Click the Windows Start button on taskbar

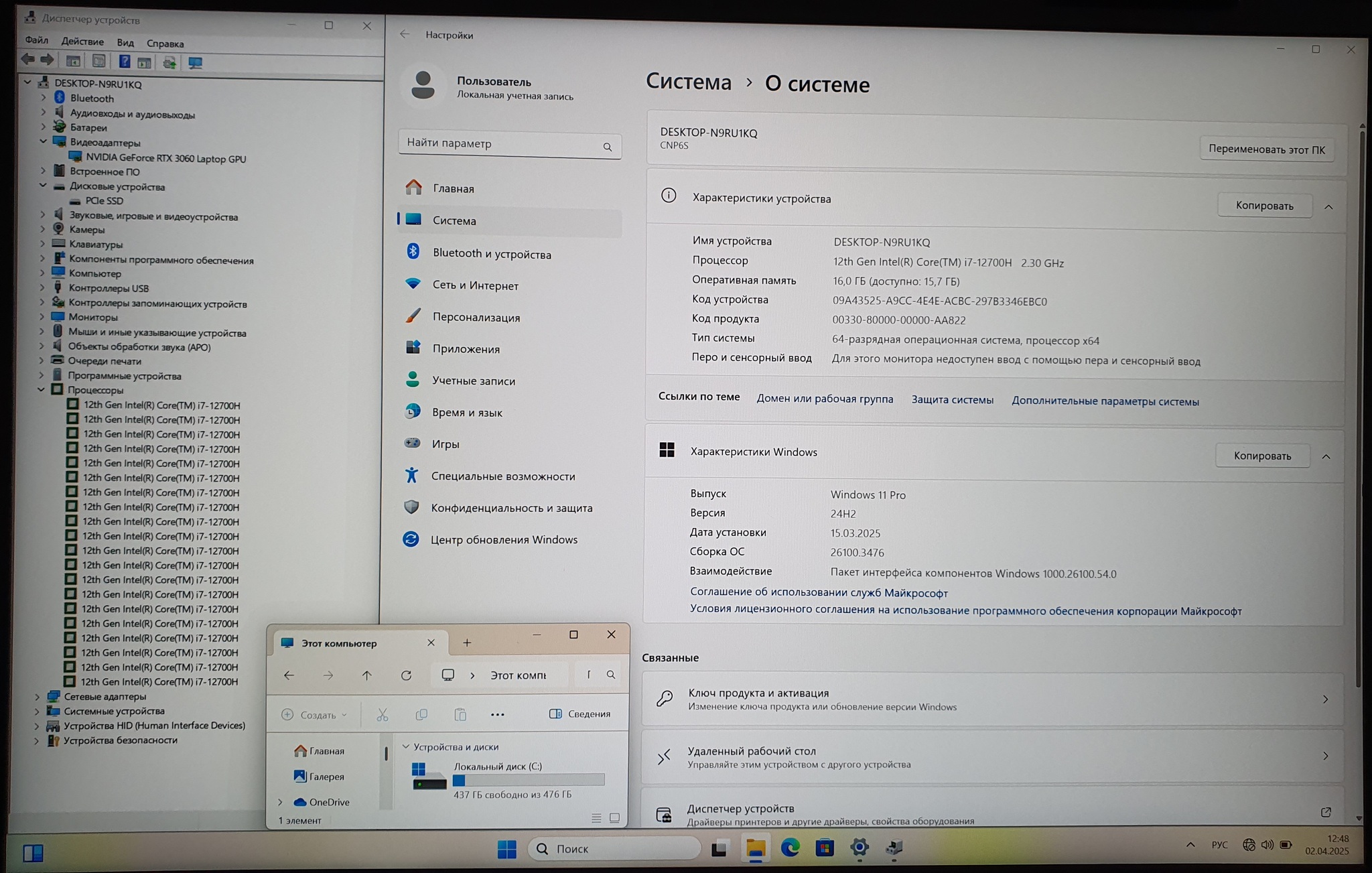click(506, 849)
